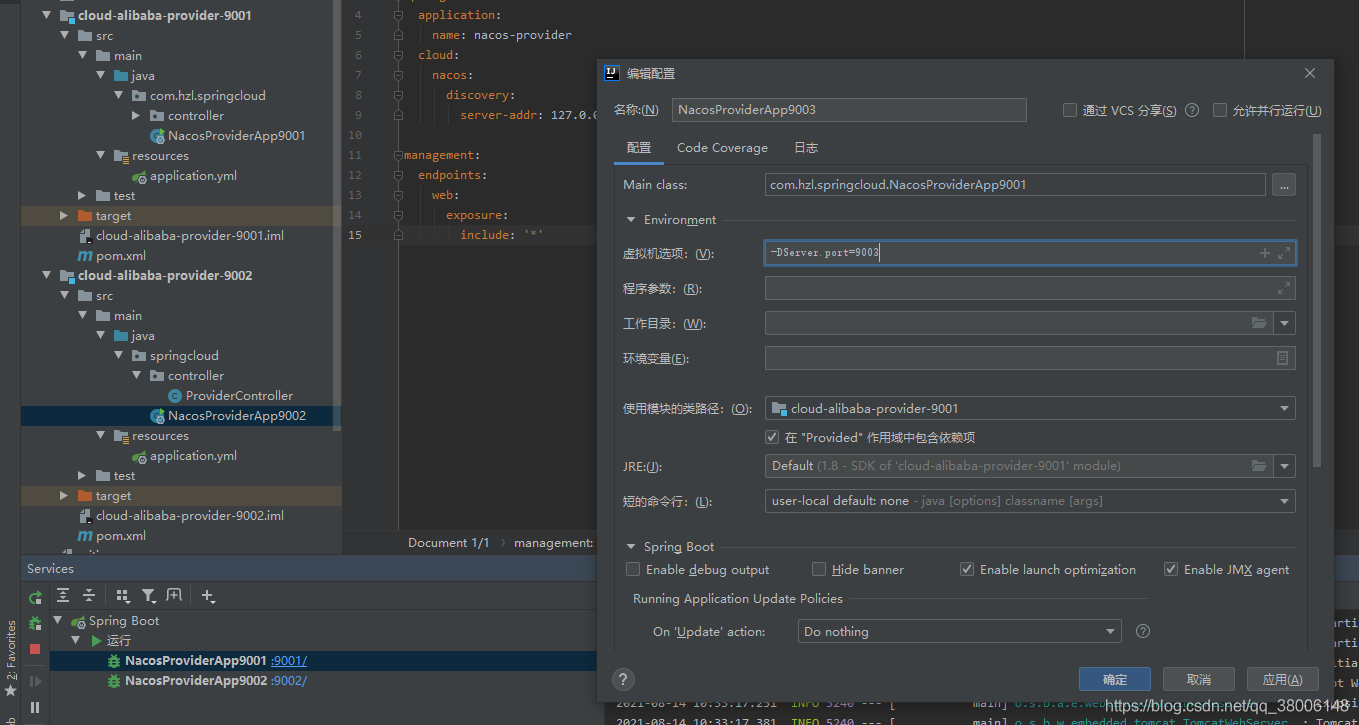Click the 确定 button
This screenshot has width=1359, height=725.
click(x=1114, y=679)
